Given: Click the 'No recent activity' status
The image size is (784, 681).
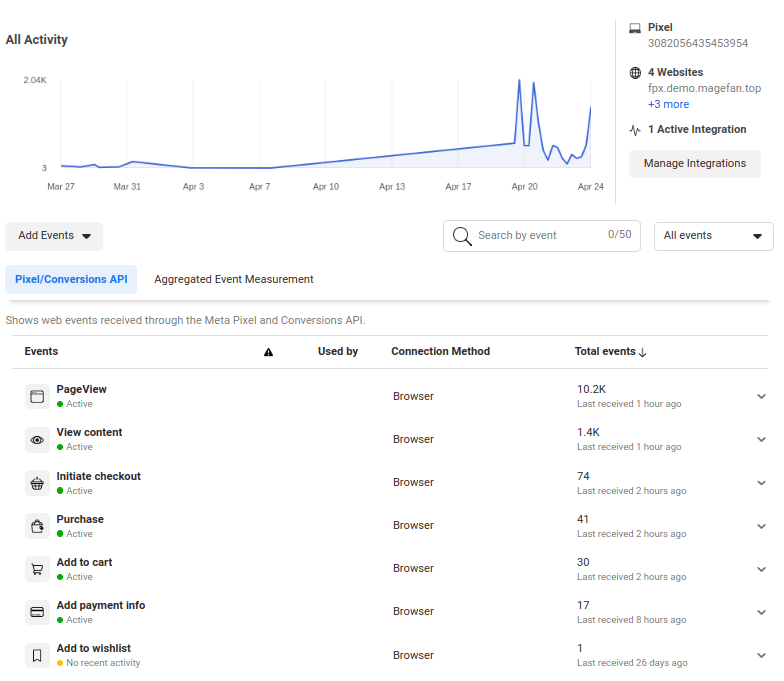Looking at the screenshot, I should point(103,663).
